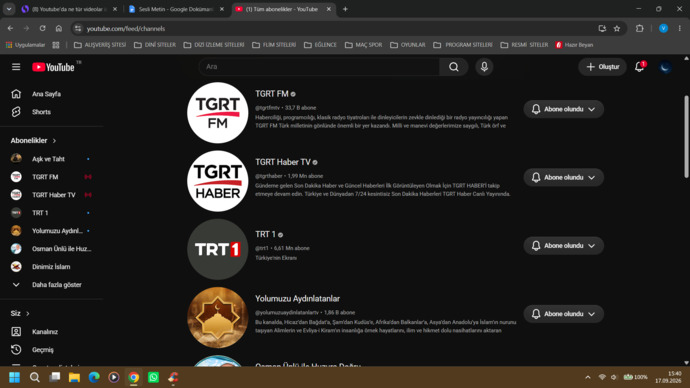
Task: Open Abone olundu dropdown for TGRT Haber TV
Action: click(x=563, y=177)
